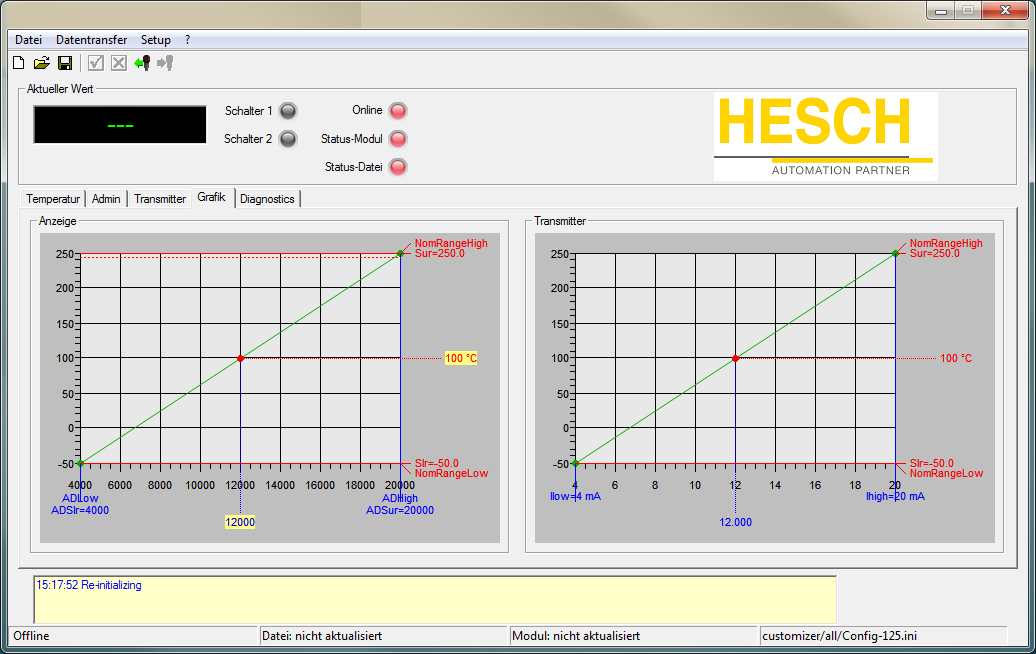Click the ADLow axis label
The width and height of the screenshot is (1036, 654).
pos(80,498)
